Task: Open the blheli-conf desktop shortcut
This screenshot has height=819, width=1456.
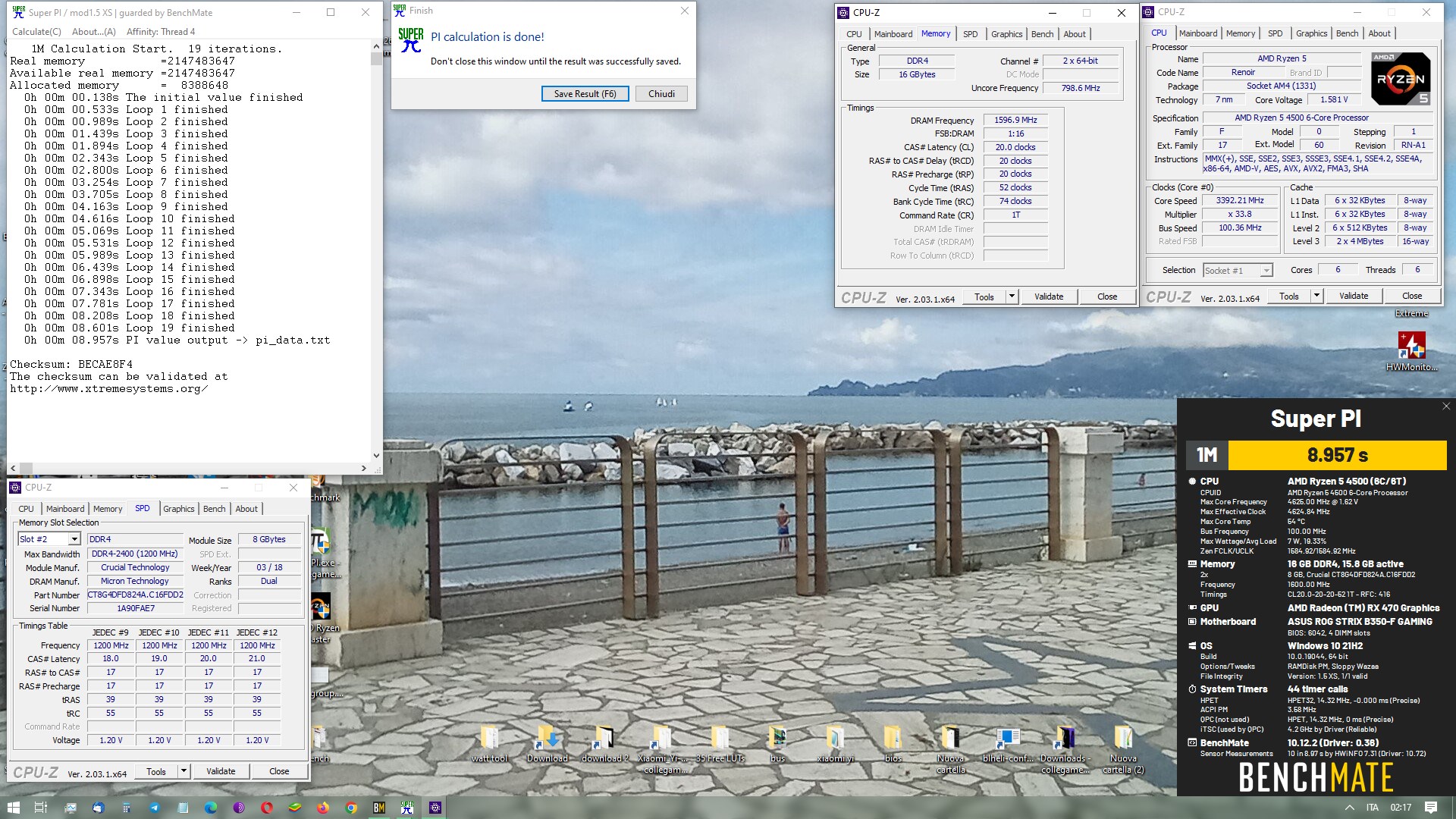Action: [1008, 744]
